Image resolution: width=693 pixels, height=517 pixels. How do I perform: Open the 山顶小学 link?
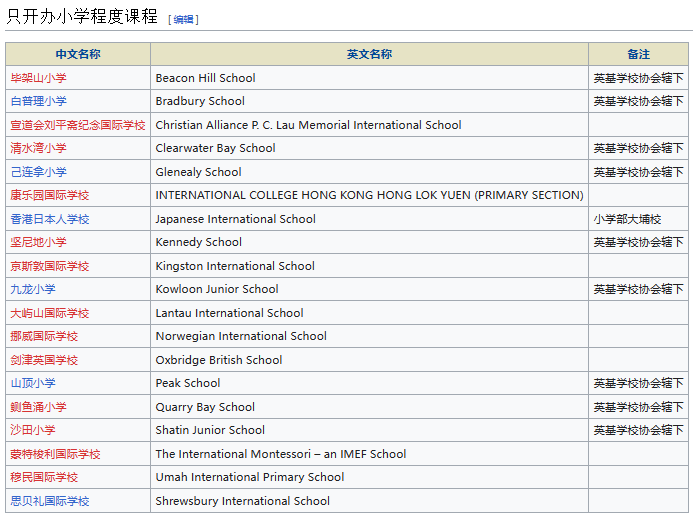(33, 383)
